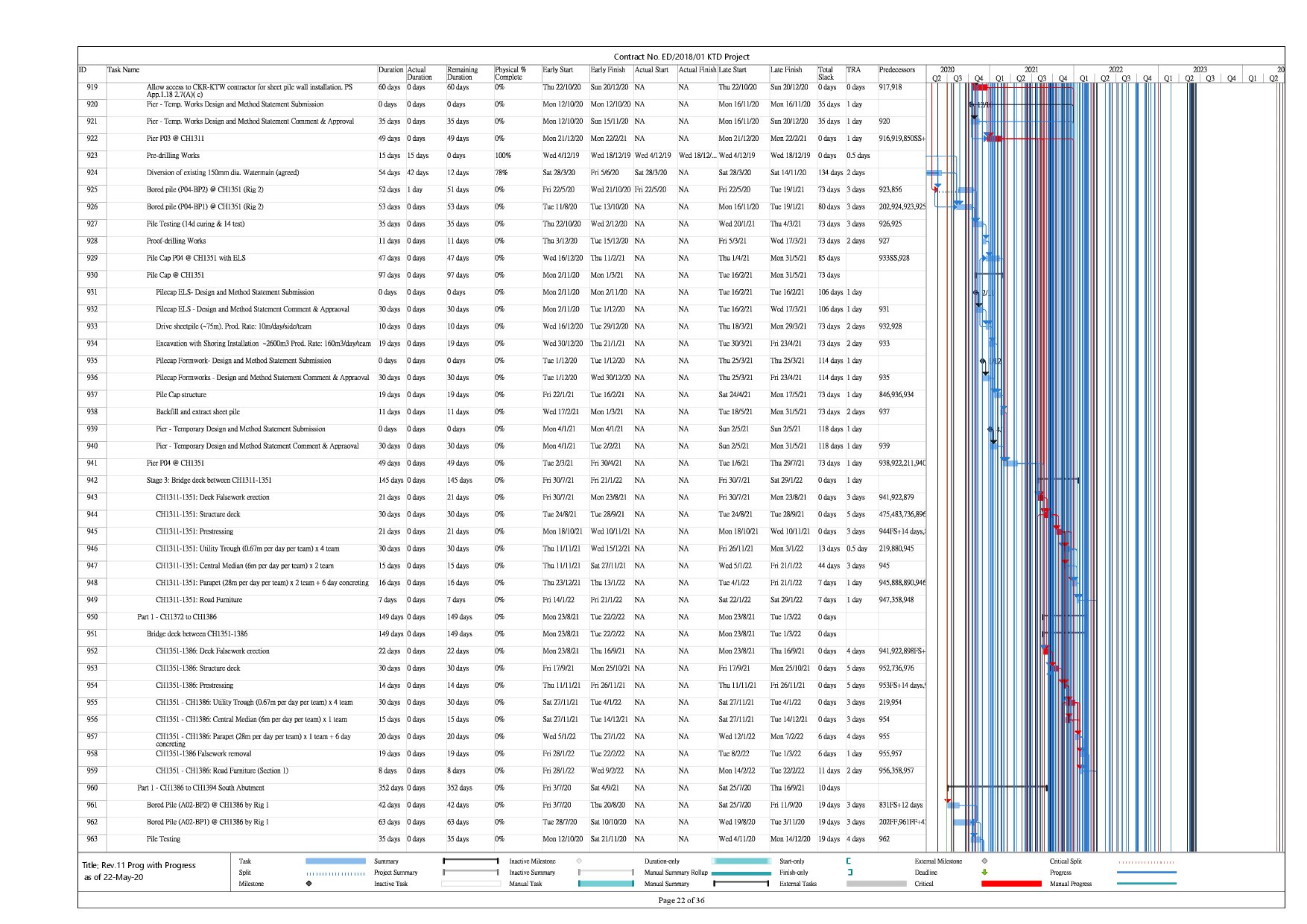The height and width of the screenshot is (924, 1307).
Task: Click the dotted Split bar symbol in legend
Action: pos(335,873)
